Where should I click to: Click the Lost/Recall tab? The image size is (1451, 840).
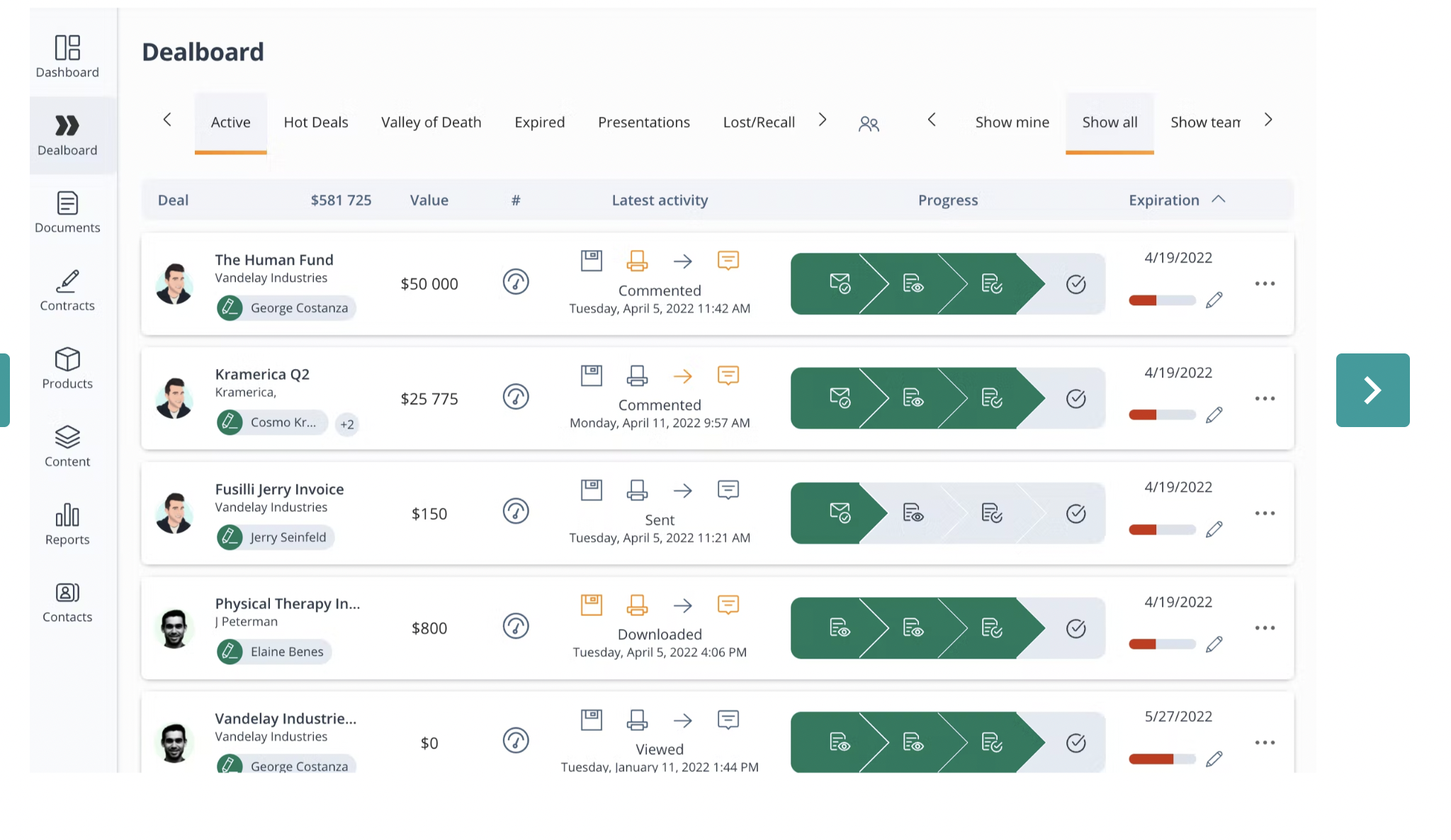(x=759, y=123)
